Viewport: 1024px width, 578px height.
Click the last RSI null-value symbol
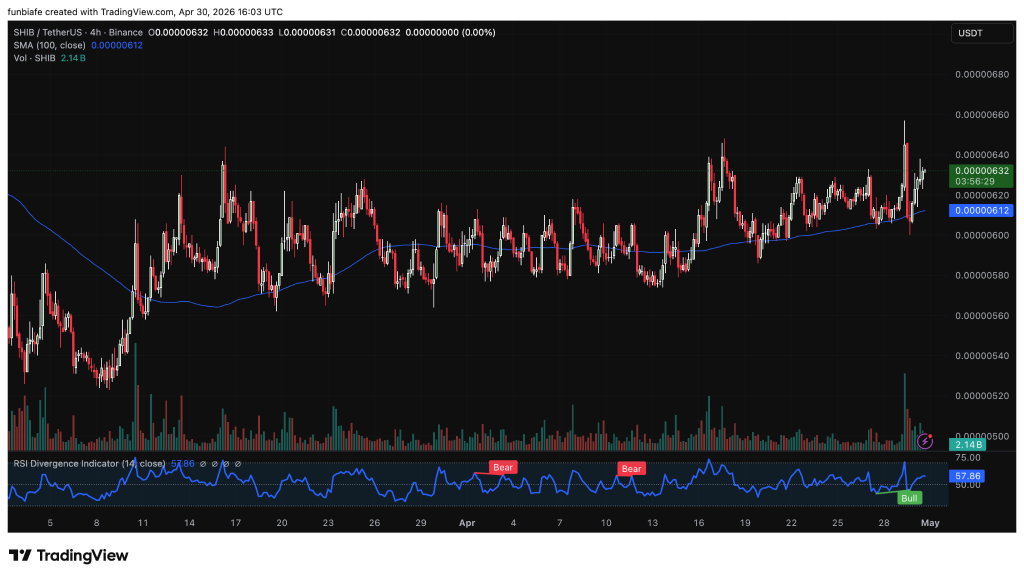236,464
